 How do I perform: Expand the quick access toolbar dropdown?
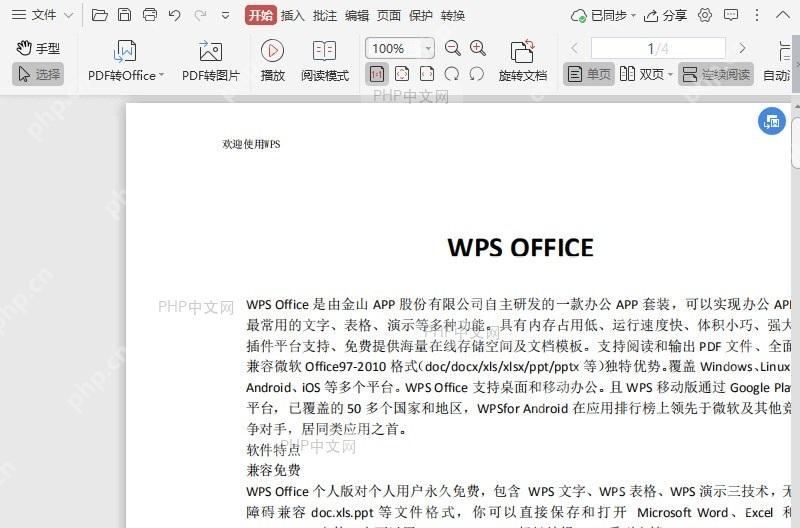pos(225,16)
